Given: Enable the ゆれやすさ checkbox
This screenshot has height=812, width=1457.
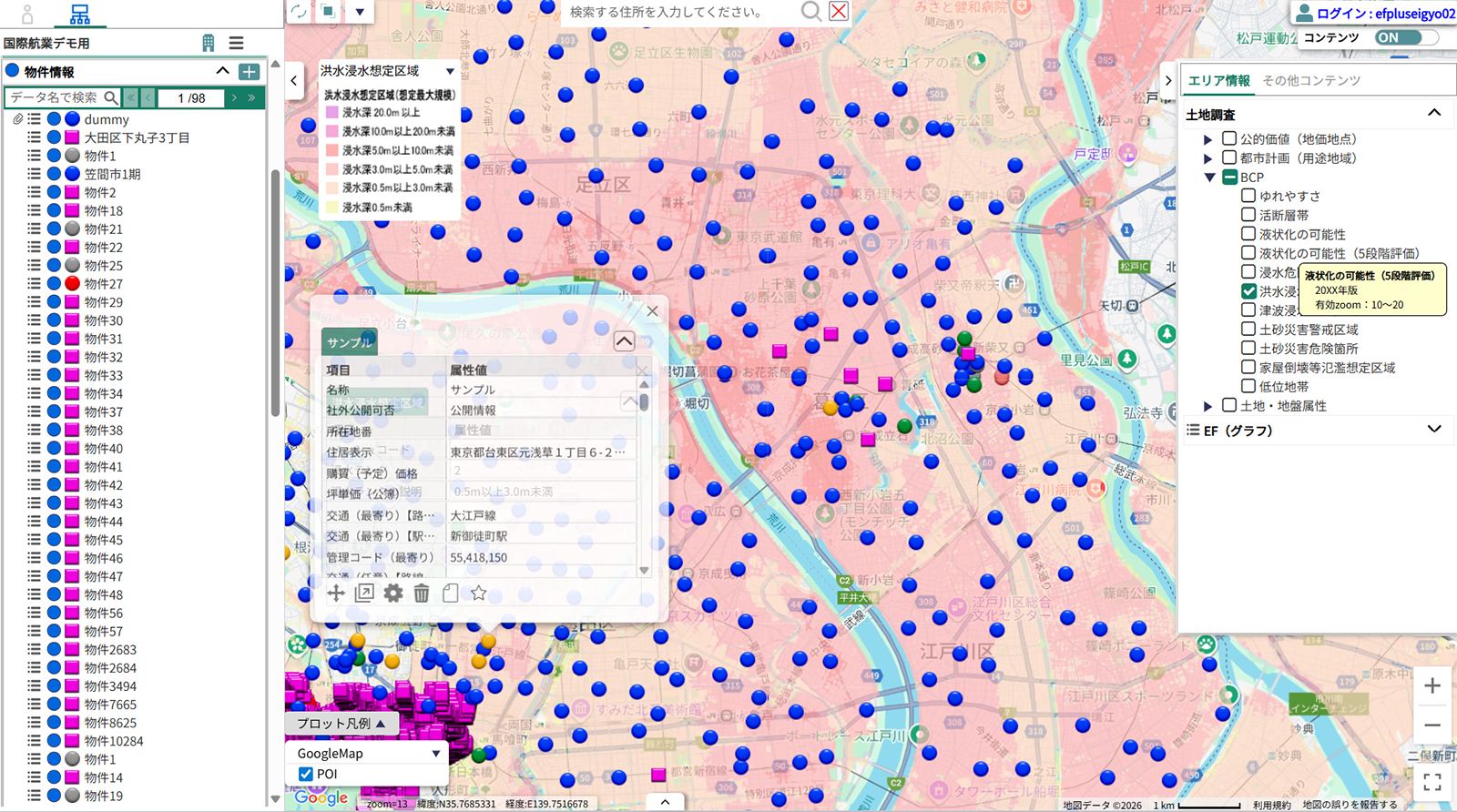Looking at the screenshot, I should pyautogui.click(x=1248, y=196).
